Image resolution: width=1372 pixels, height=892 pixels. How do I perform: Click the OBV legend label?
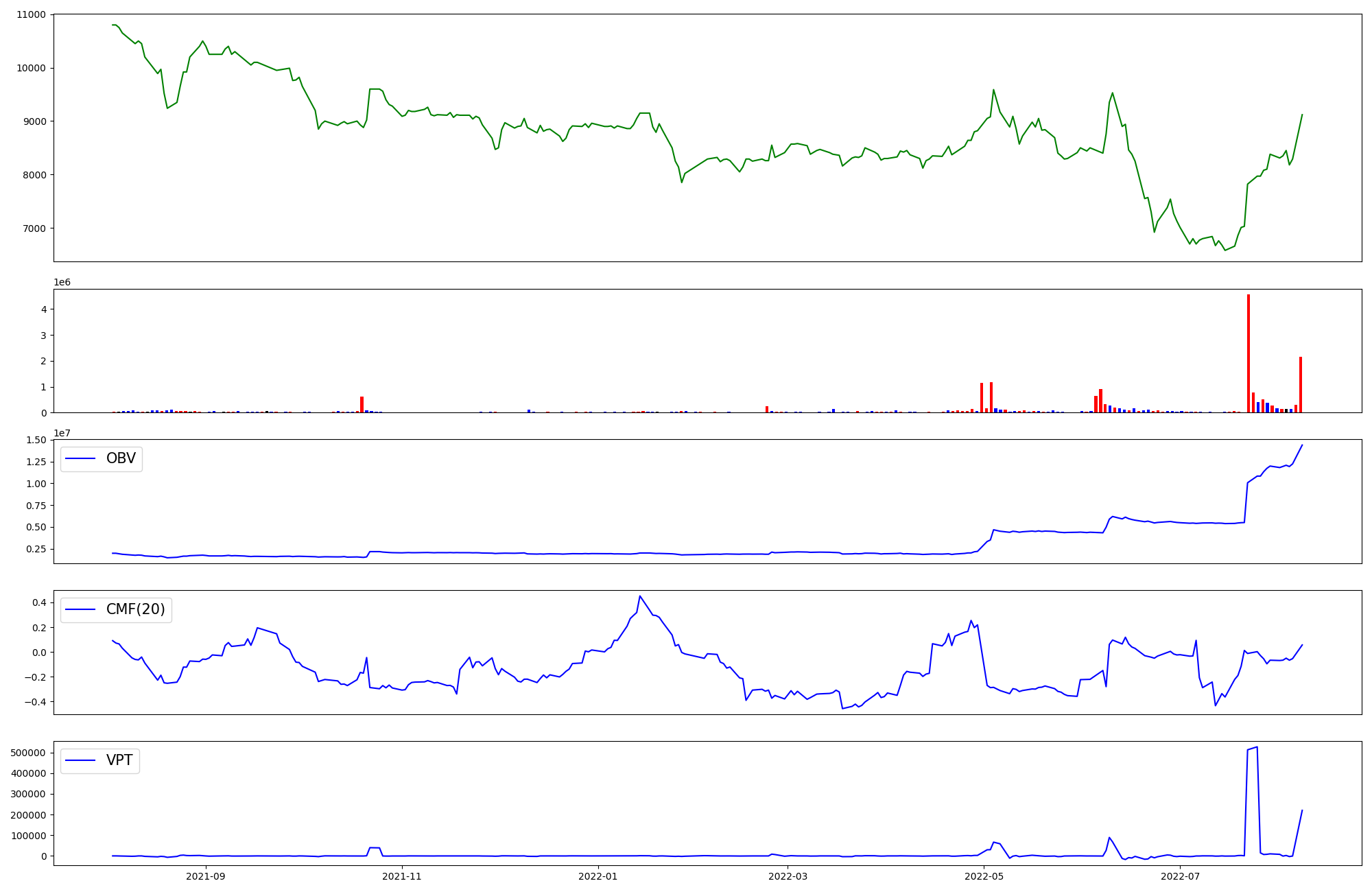[121, 458]
